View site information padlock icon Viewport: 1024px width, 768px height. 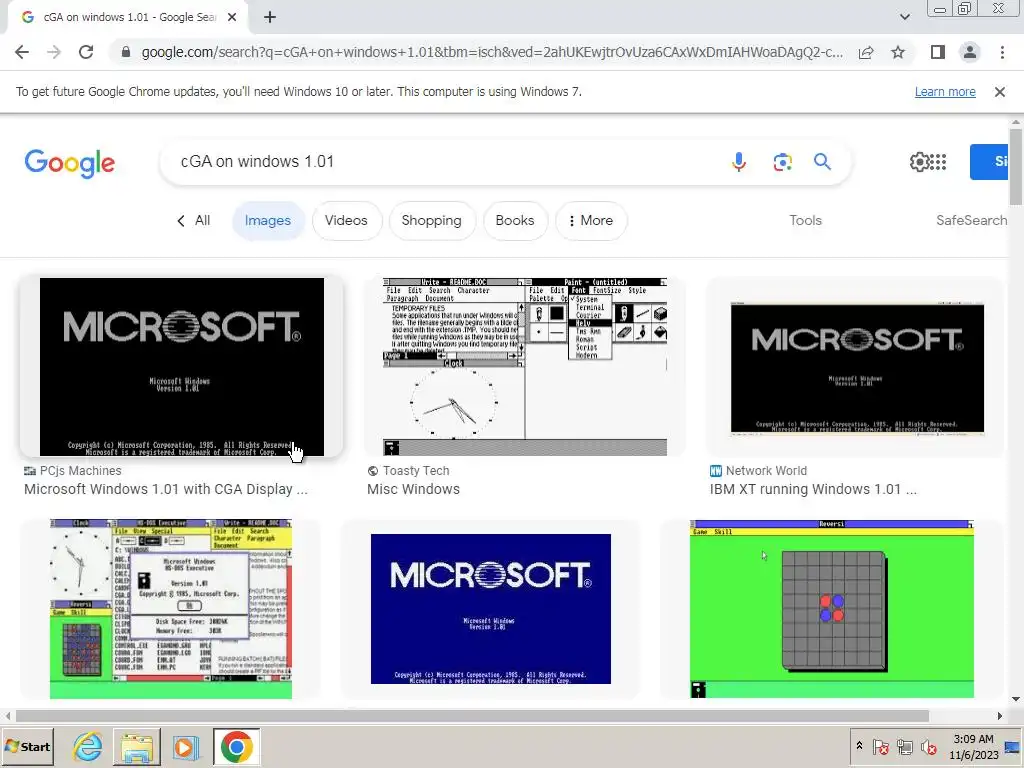(x=126, y=52)
